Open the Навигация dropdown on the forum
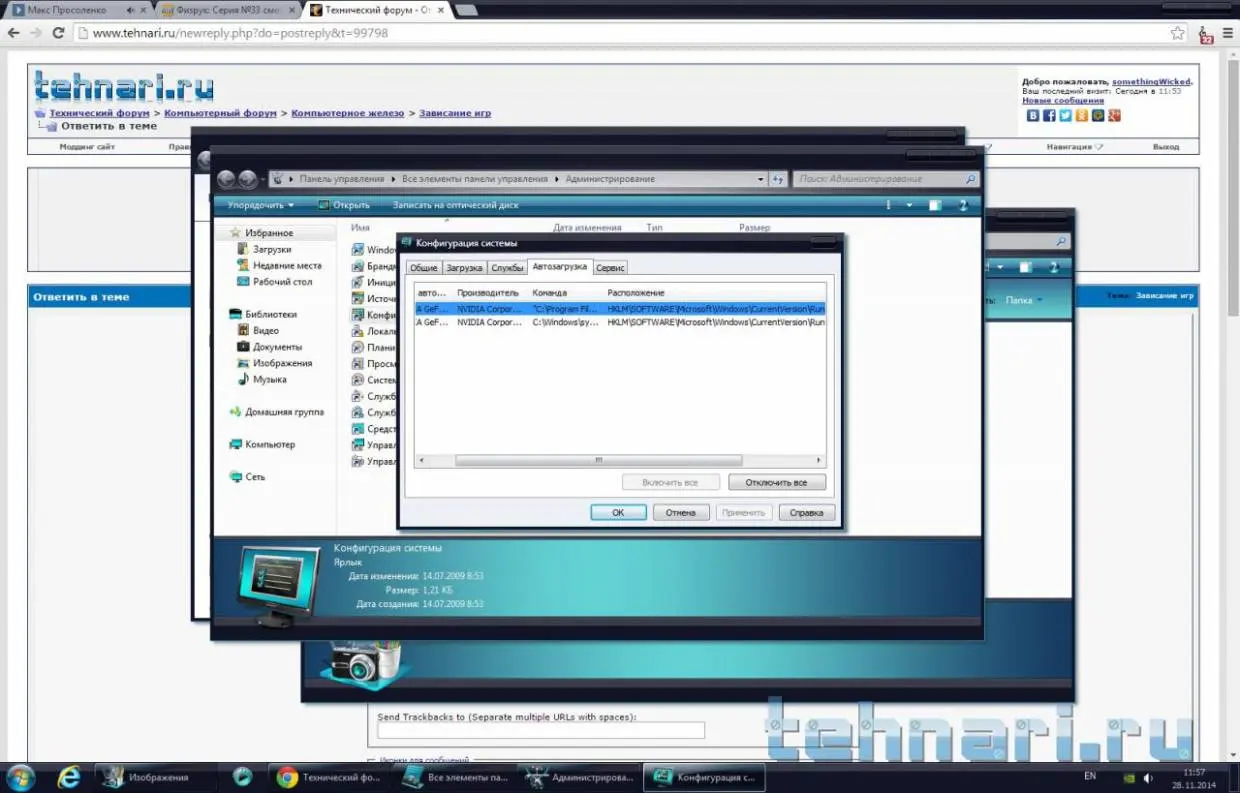The width and height of the screenshot is (1240, 793). pyautogui.click(x=1075, y=146)
